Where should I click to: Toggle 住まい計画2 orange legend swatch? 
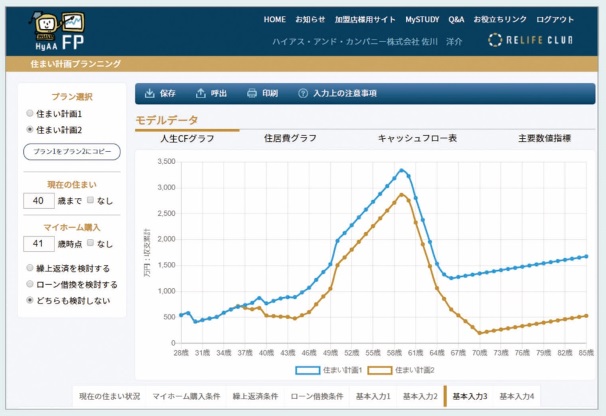pyautogui.click(x=379, y=370)
